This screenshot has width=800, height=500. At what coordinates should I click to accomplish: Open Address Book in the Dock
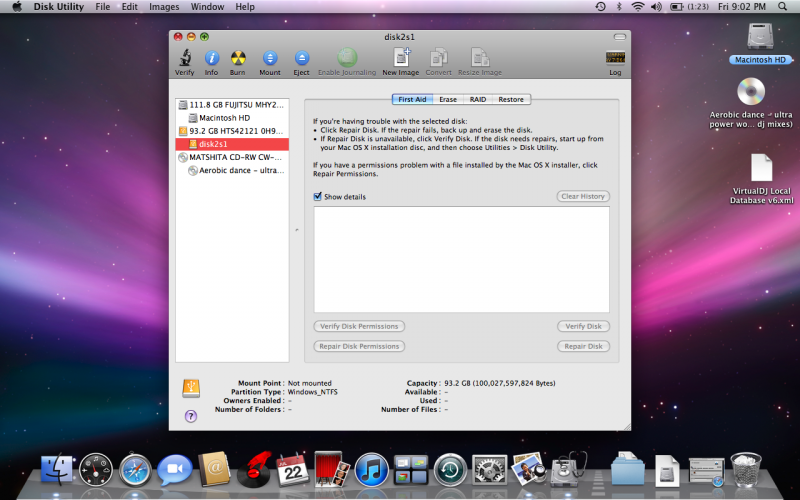point(214,469)
